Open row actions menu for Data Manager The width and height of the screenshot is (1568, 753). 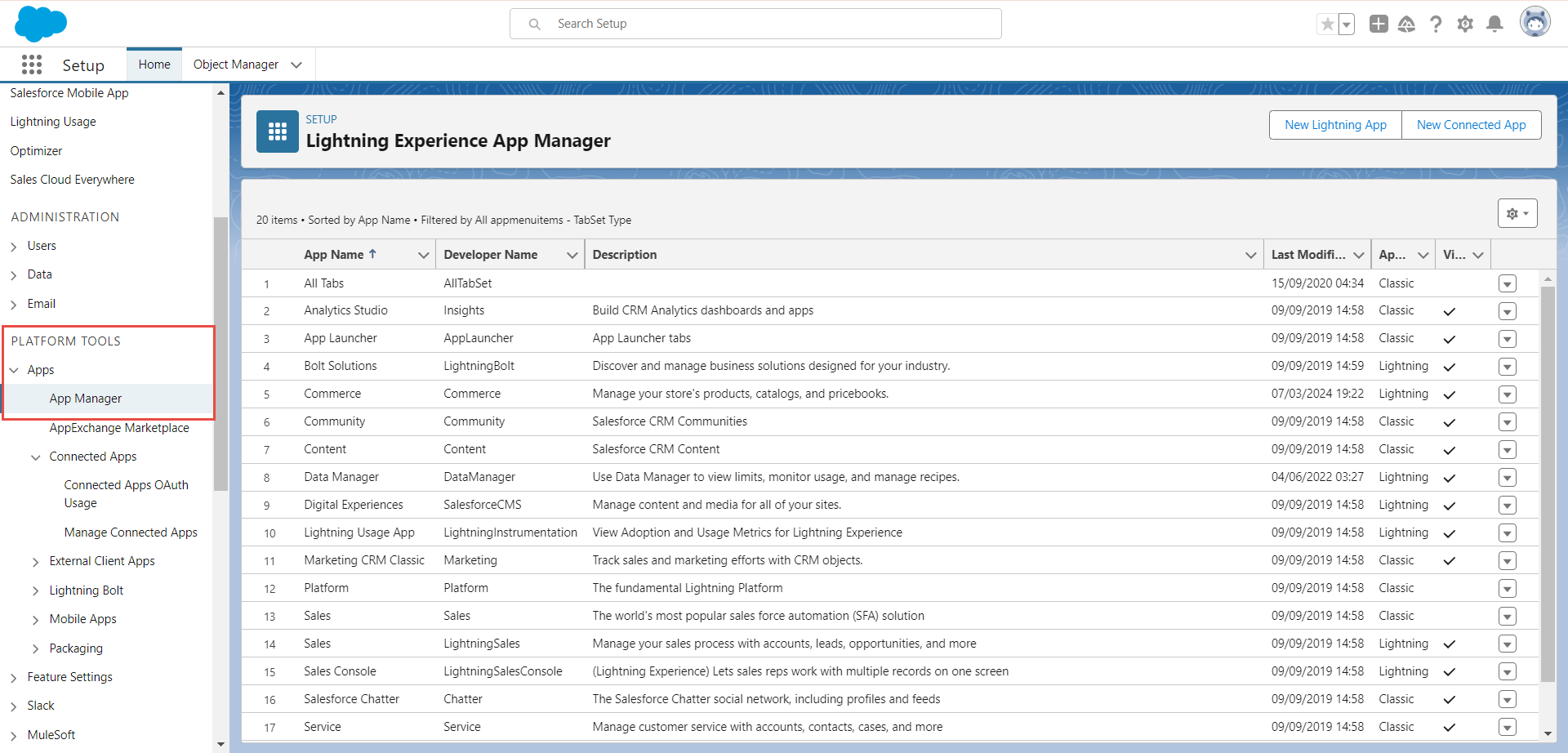pos(1508,478)
